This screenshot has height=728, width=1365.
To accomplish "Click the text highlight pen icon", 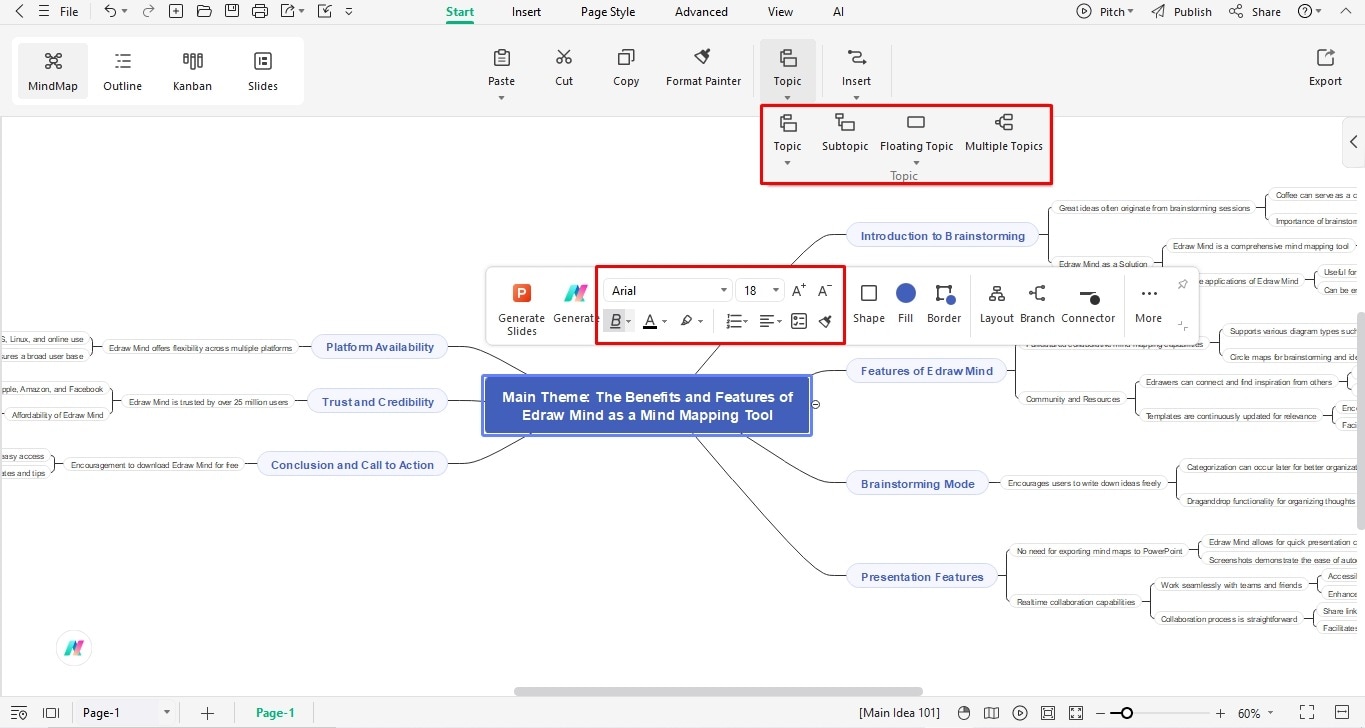I will pos(686,321).
